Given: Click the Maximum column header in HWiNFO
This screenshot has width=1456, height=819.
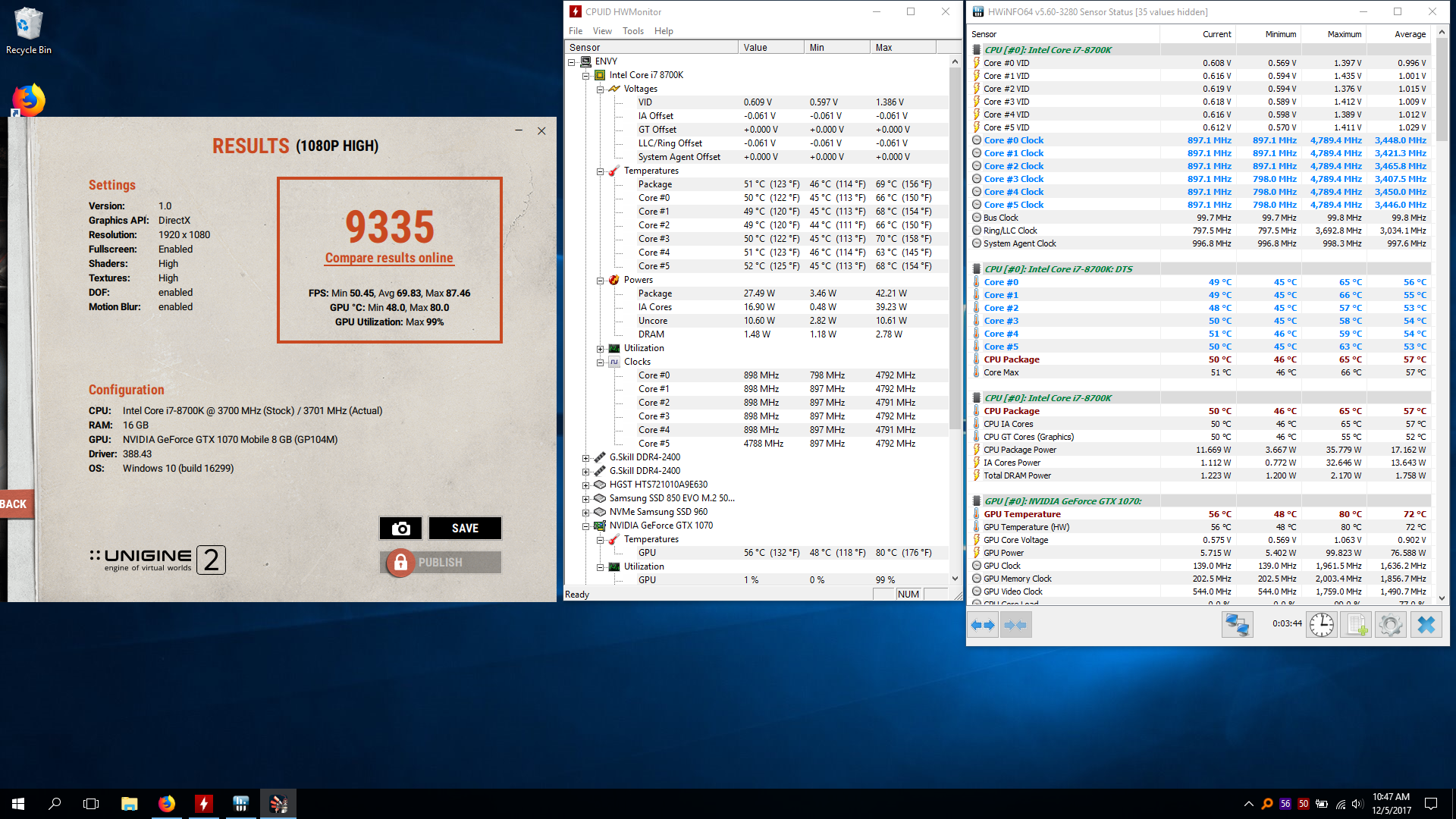Looking at the screenshot, I should click(1332, 34).
